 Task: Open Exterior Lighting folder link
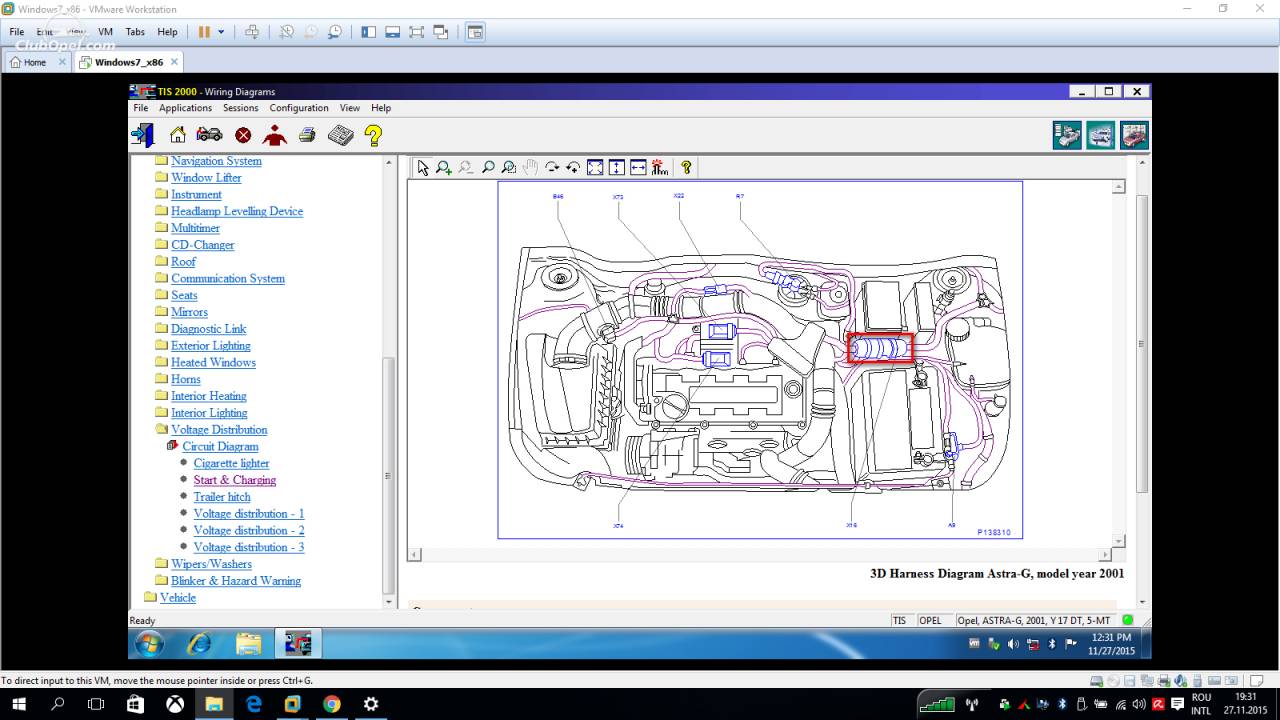[211, 346]
